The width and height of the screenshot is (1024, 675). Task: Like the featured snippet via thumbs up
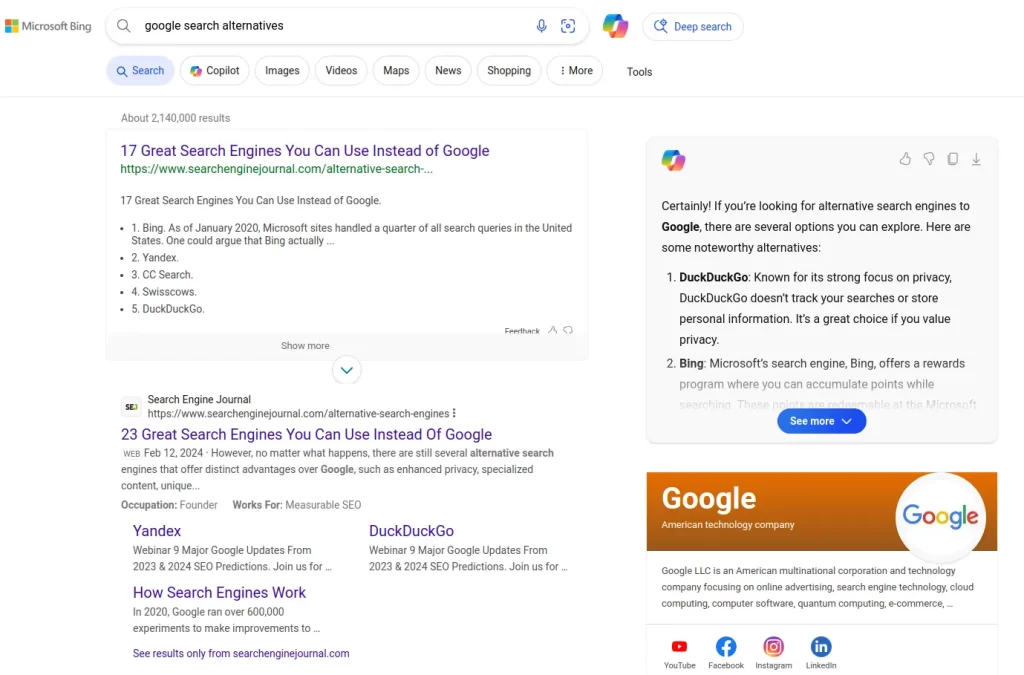pos(552,330)
